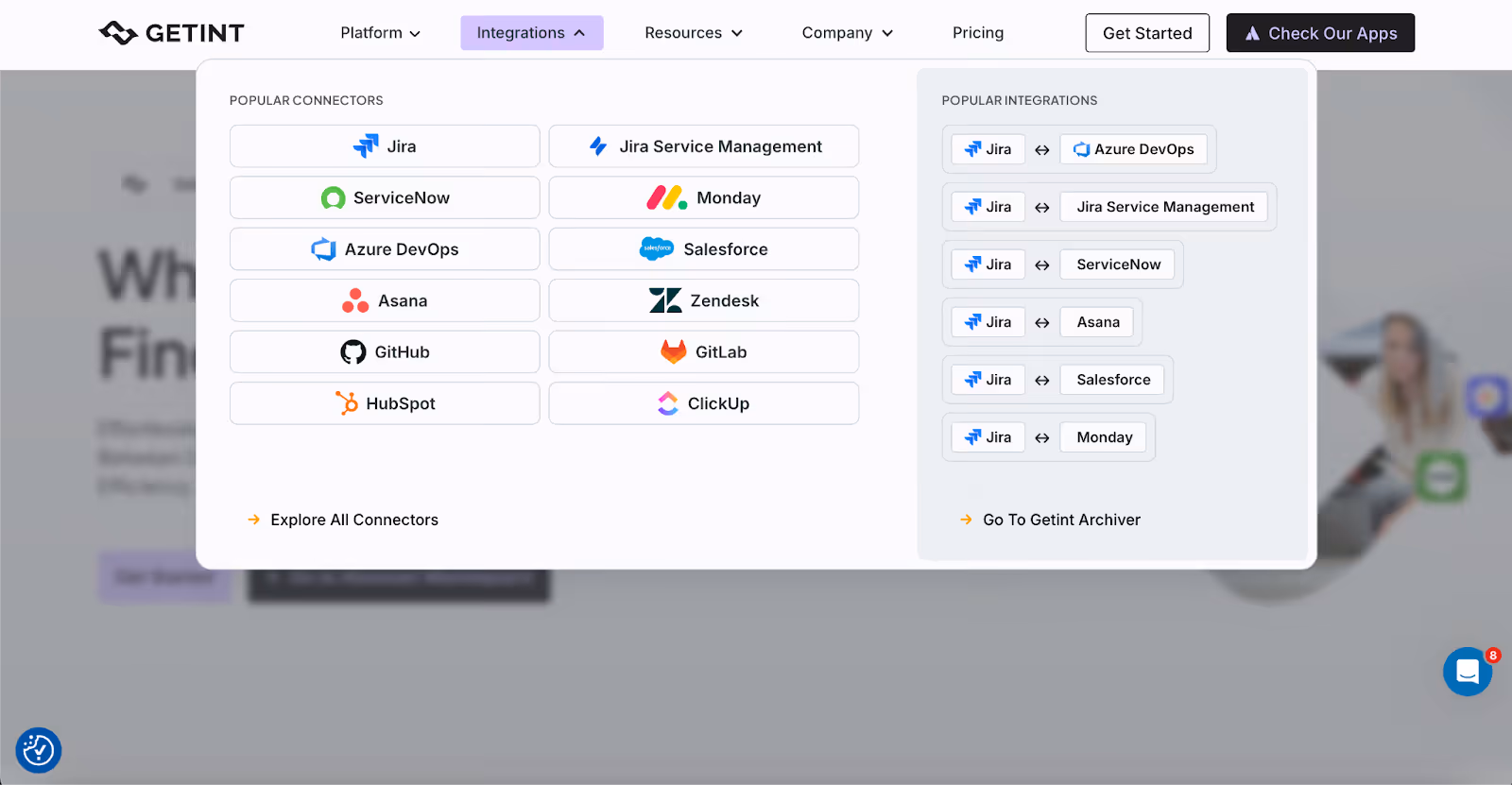Select the Jira connector
This screenshot has width=1512, height=785.
385,146
